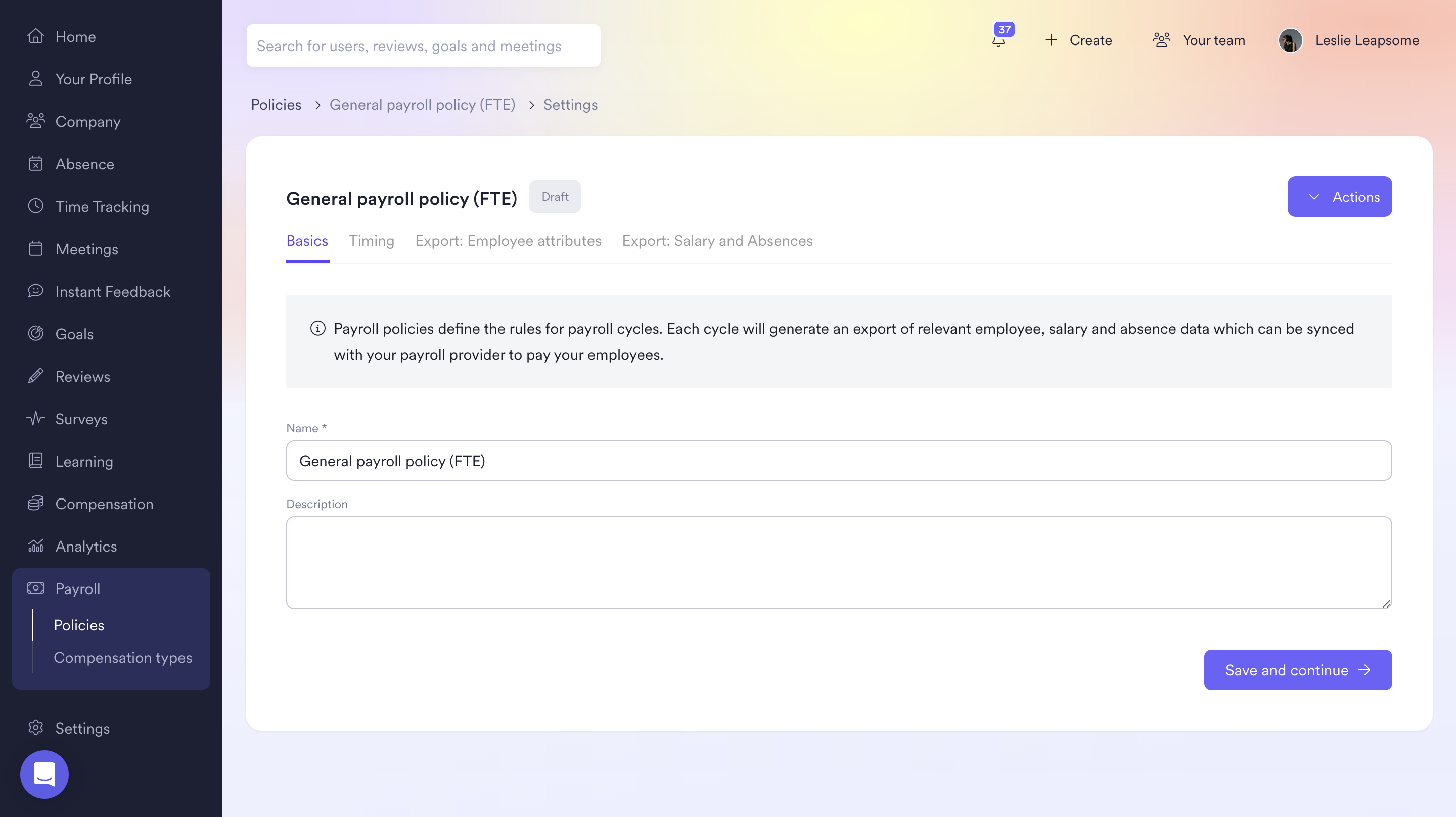Click the "Name *" field label
1456x817 pixels.
(306, 428)
